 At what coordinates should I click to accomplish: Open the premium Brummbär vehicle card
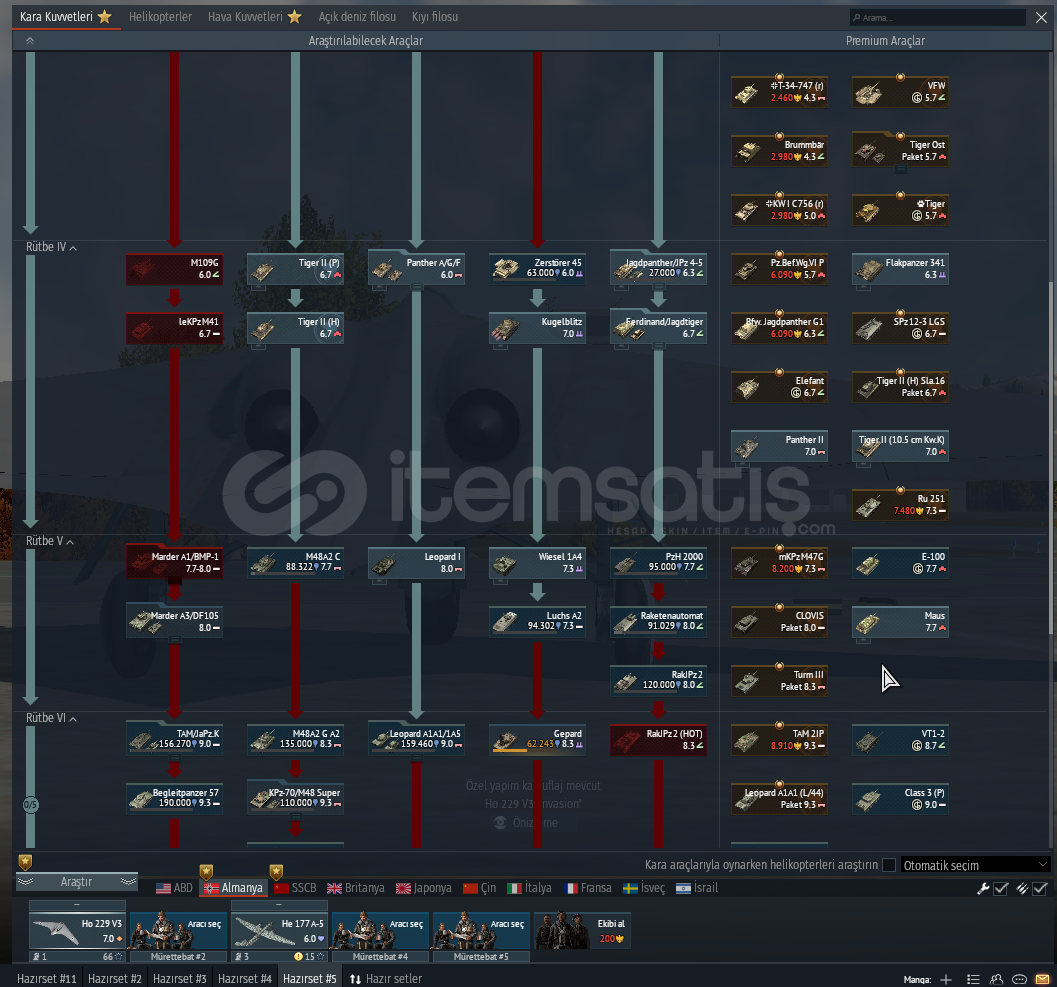tap(779, 151)
